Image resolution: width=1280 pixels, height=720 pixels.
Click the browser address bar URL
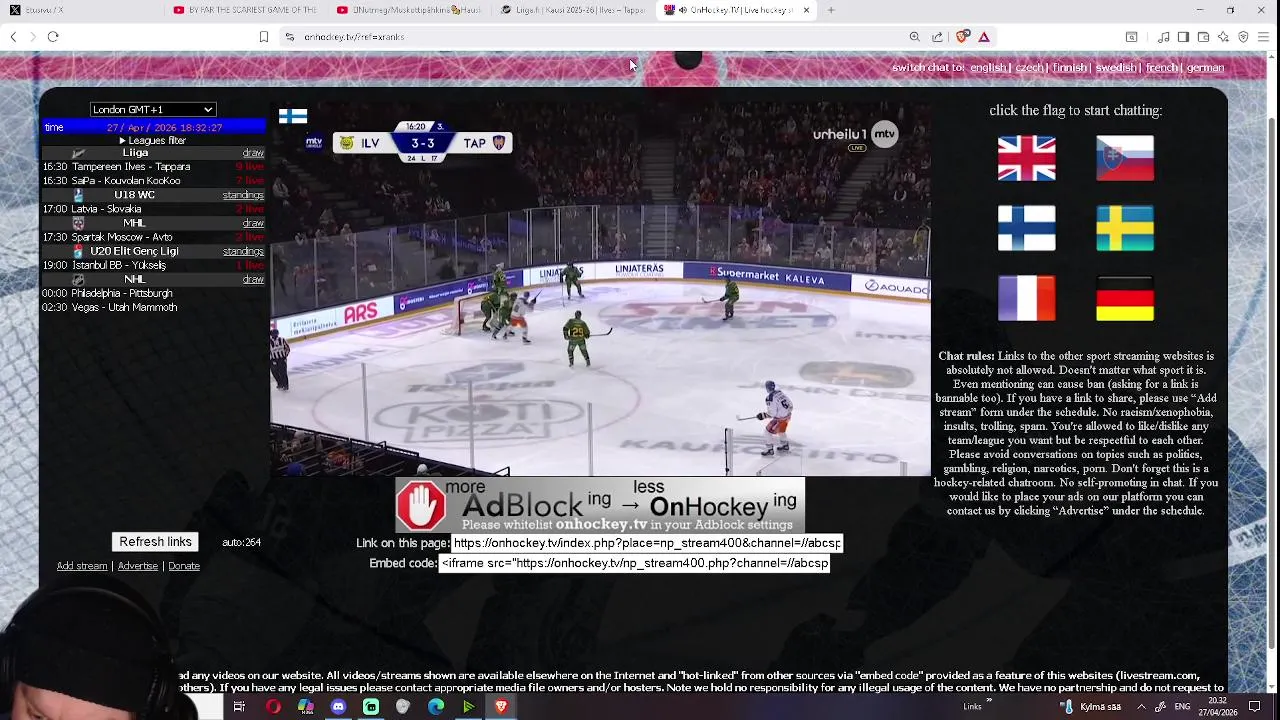(354, 37)
